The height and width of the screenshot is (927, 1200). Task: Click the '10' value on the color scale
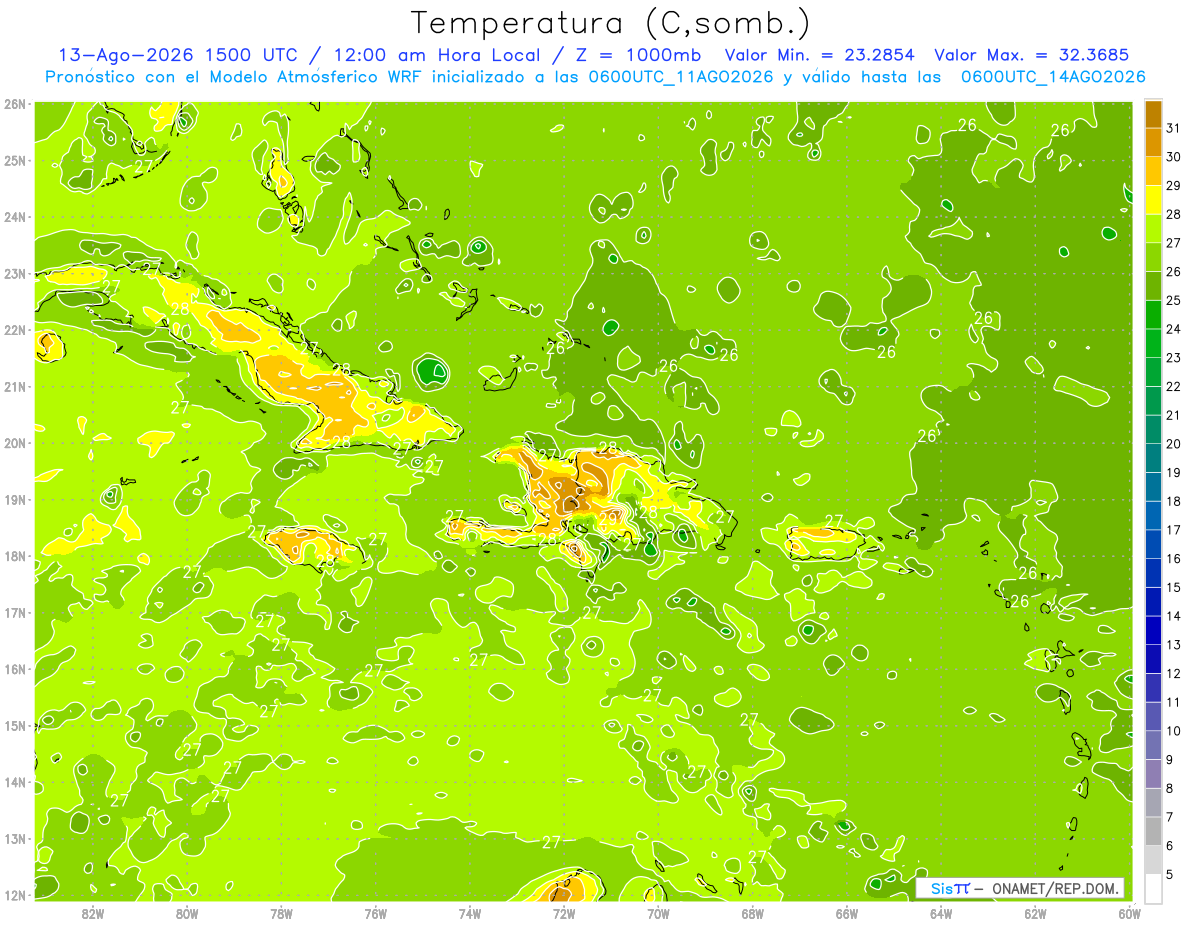tap(1173, 731)
